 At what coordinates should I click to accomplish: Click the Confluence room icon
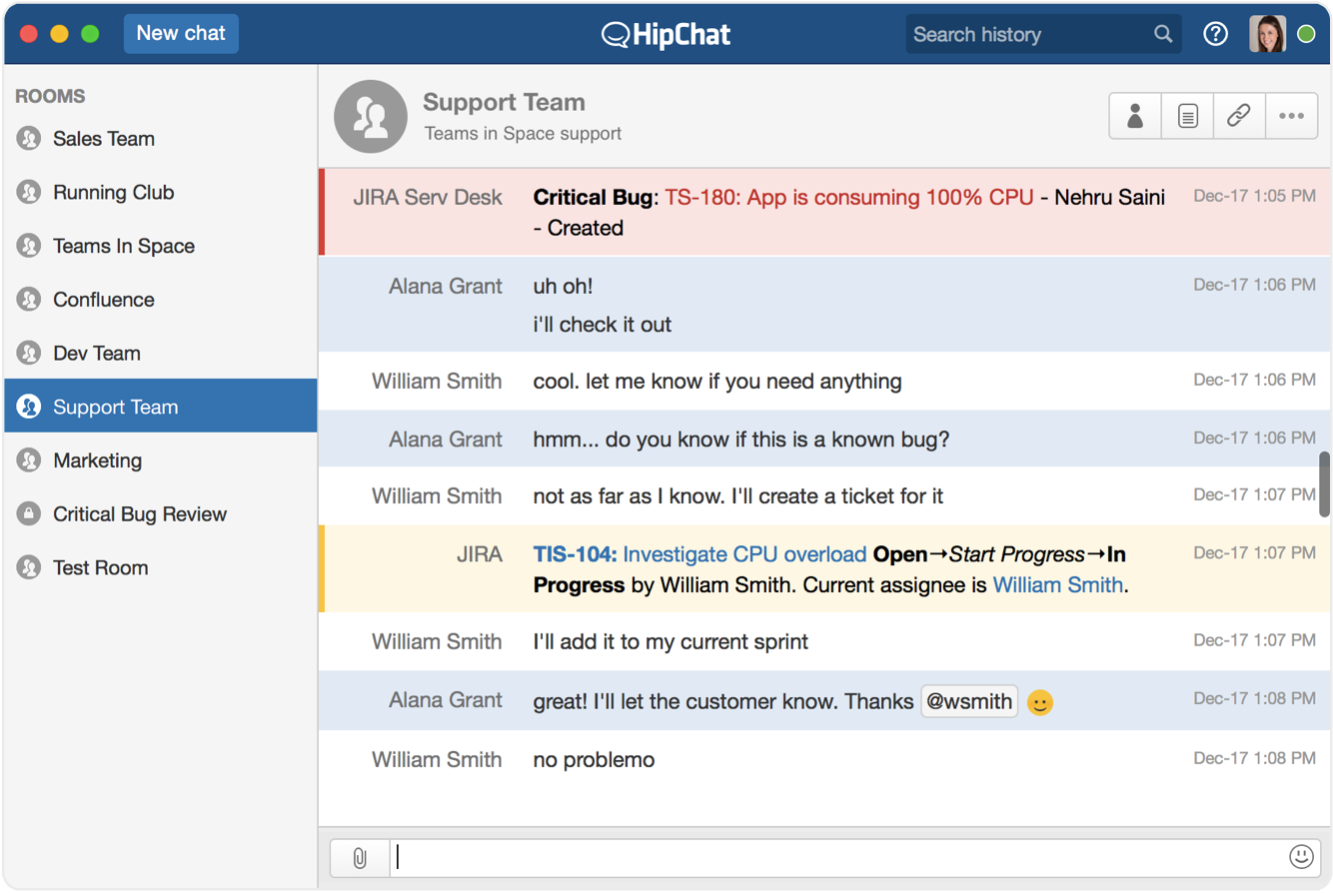[29, 300]
